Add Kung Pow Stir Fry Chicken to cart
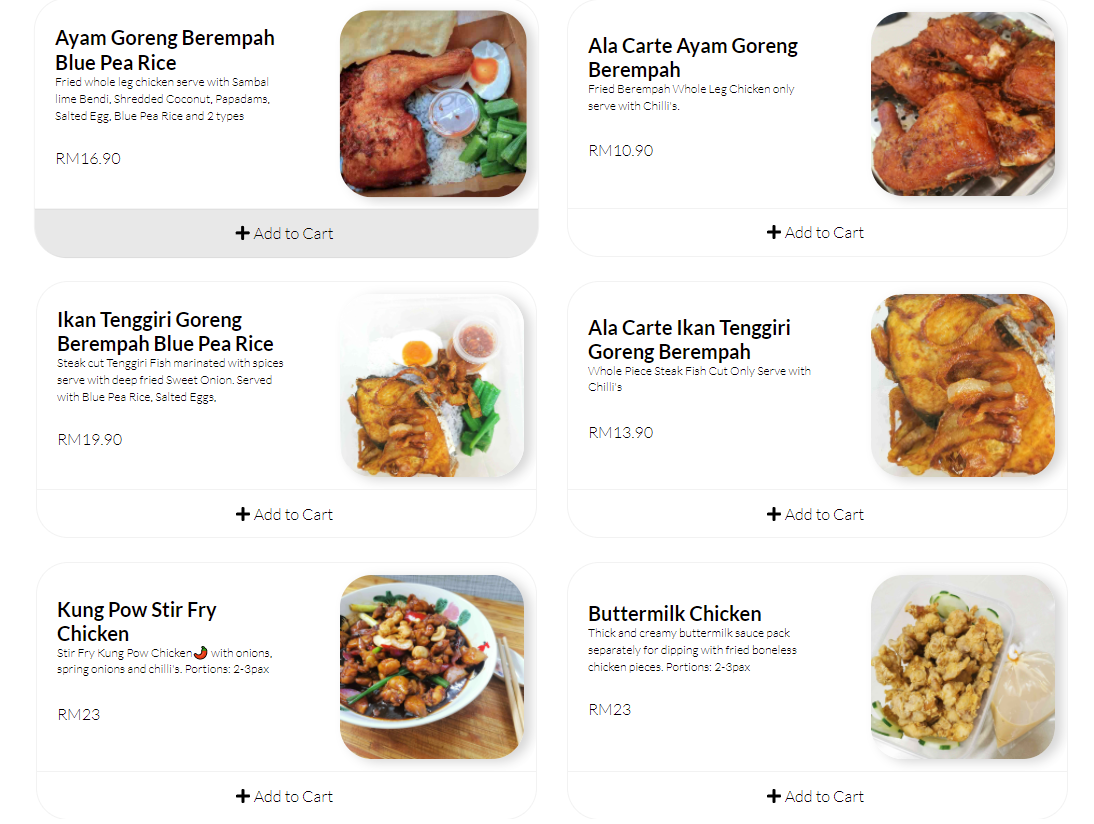 click(286, 796)
